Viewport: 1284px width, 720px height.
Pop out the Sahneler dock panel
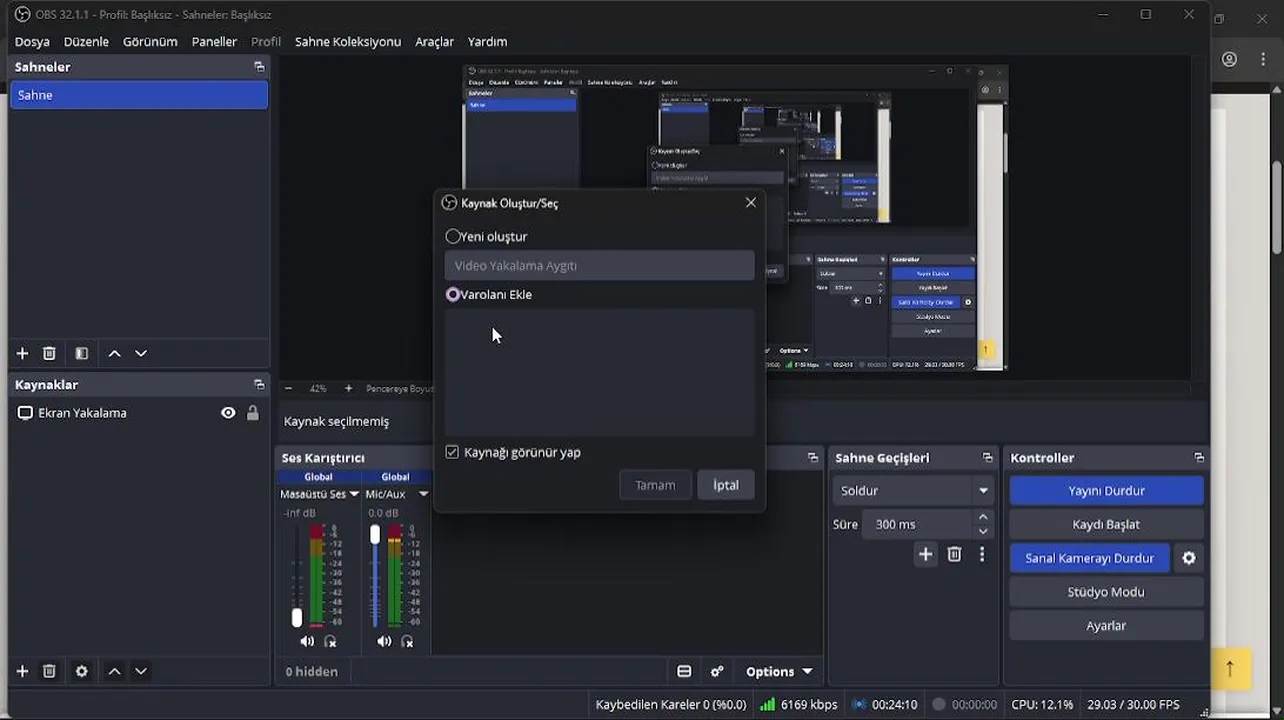click(x=259, y=67)
